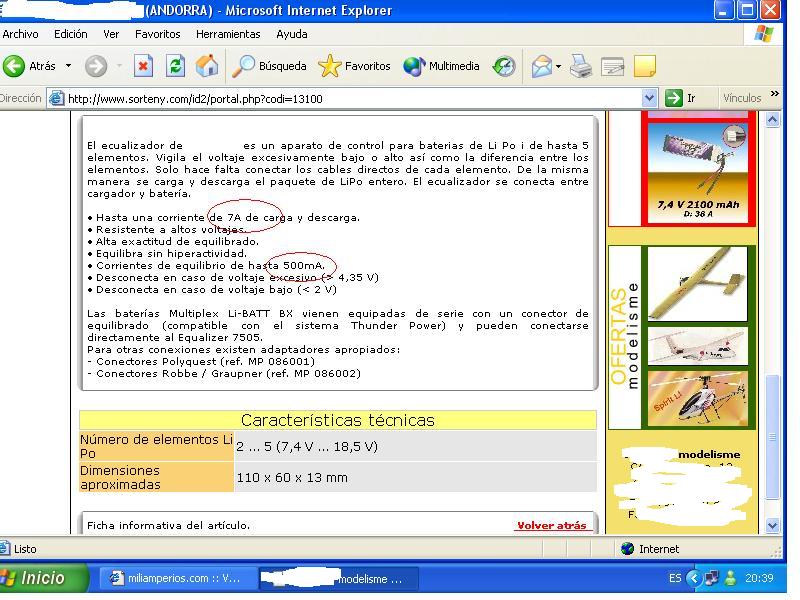Click the Edit page toolbar icon
The image size is (800, 600).
click(613, 66)
